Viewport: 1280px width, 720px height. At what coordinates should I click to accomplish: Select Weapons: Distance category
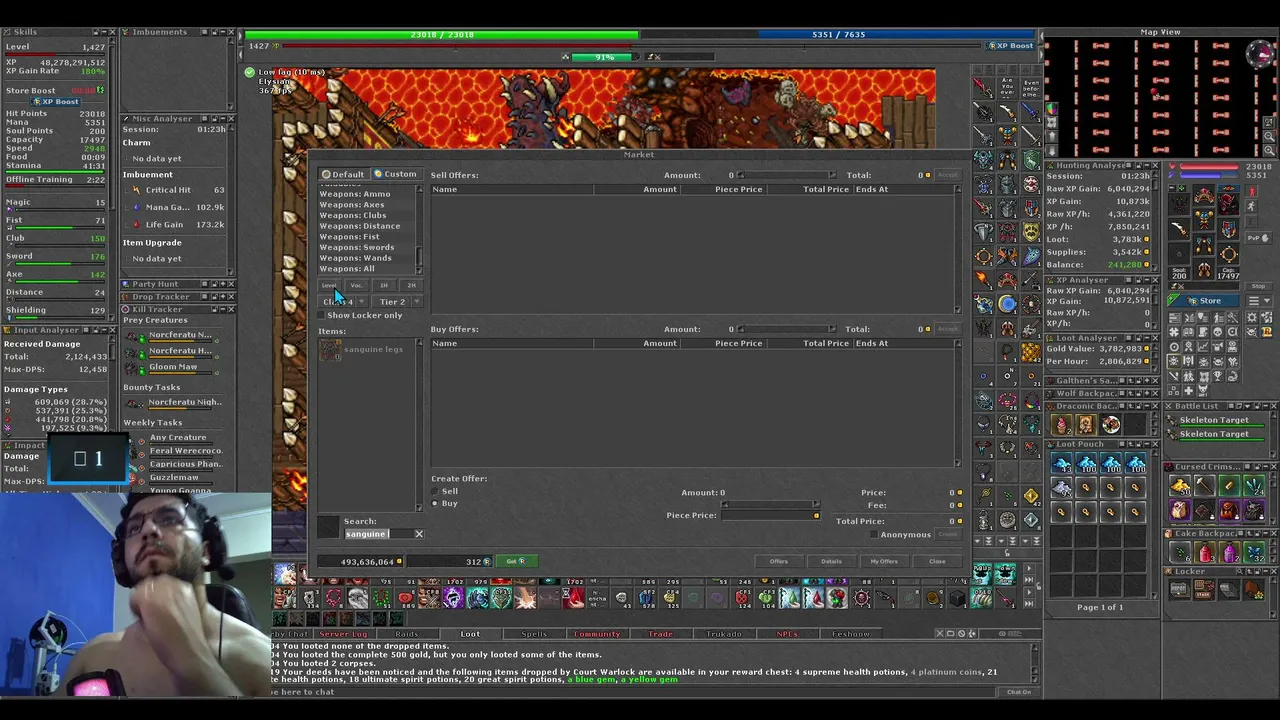click(360, 226)
